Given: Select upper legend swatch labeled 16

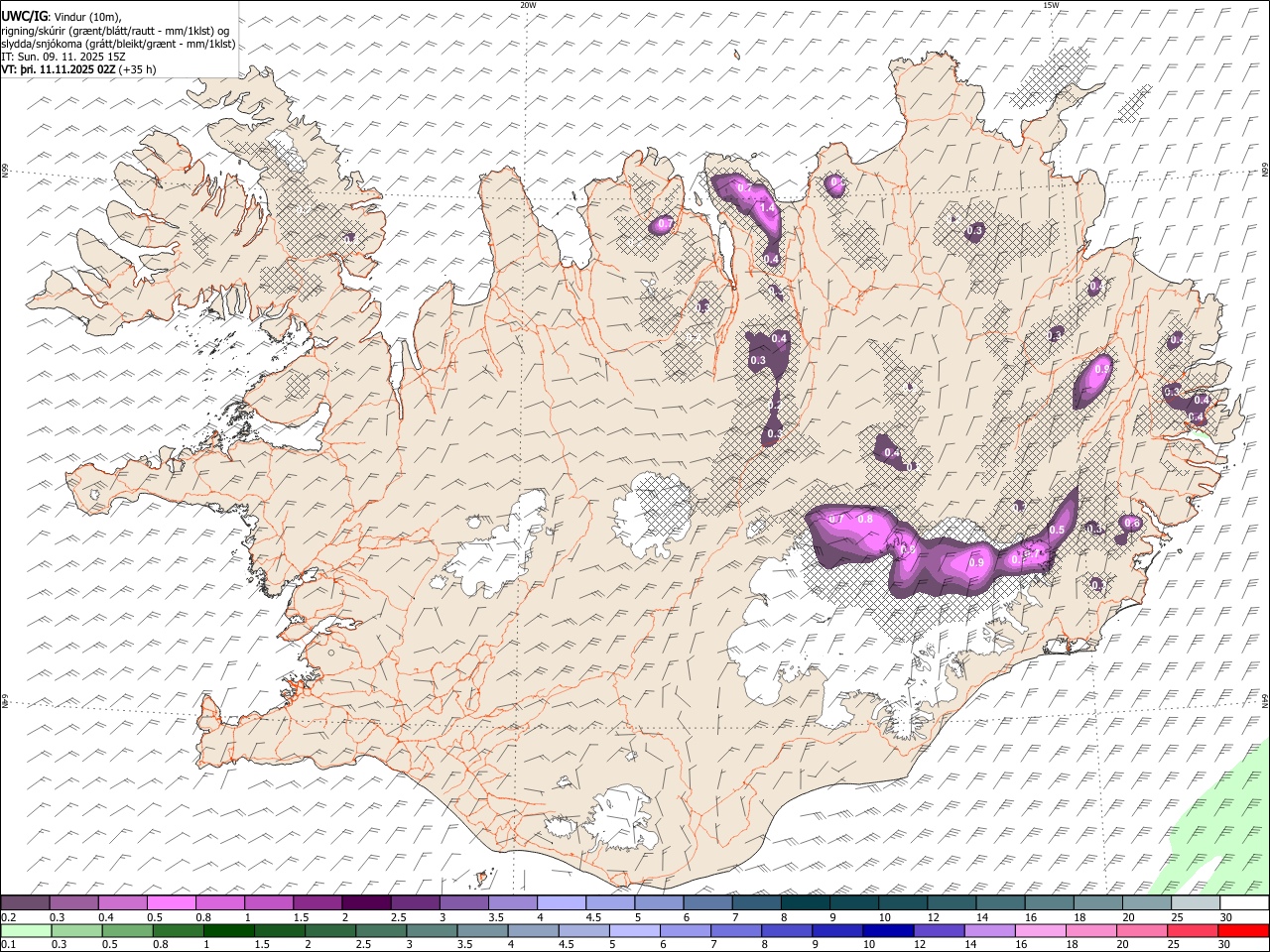Looking at the screenshot, I should tap(1048, 902).
